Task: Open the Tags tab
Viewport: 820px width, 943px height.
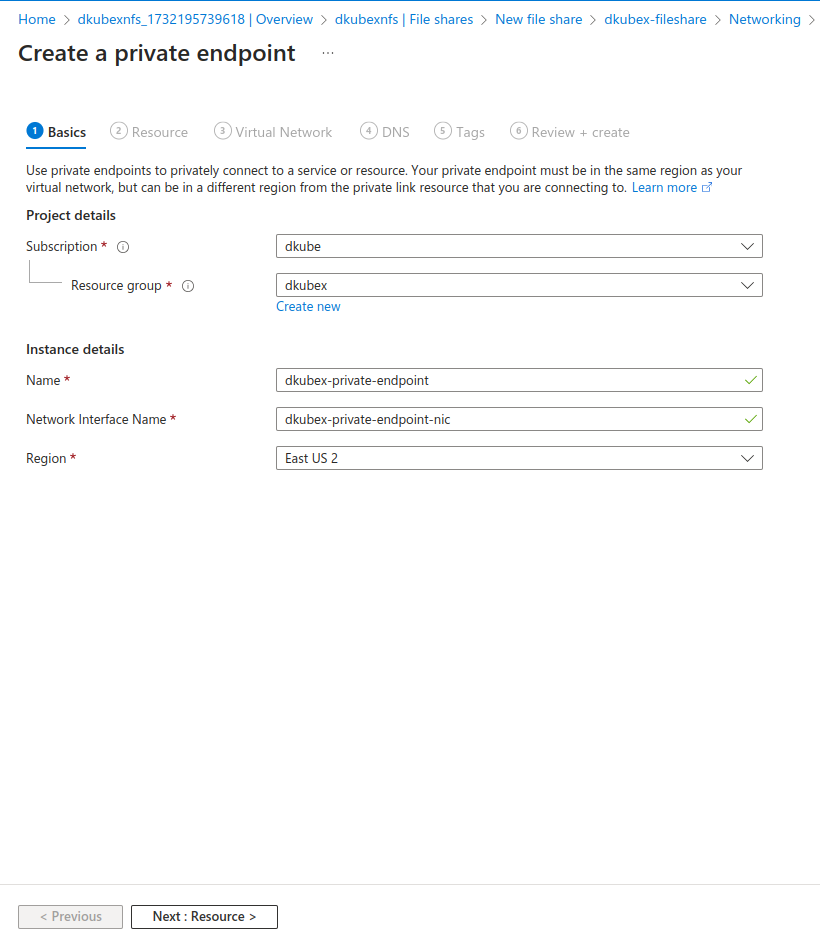Action: tap(460, 132)
